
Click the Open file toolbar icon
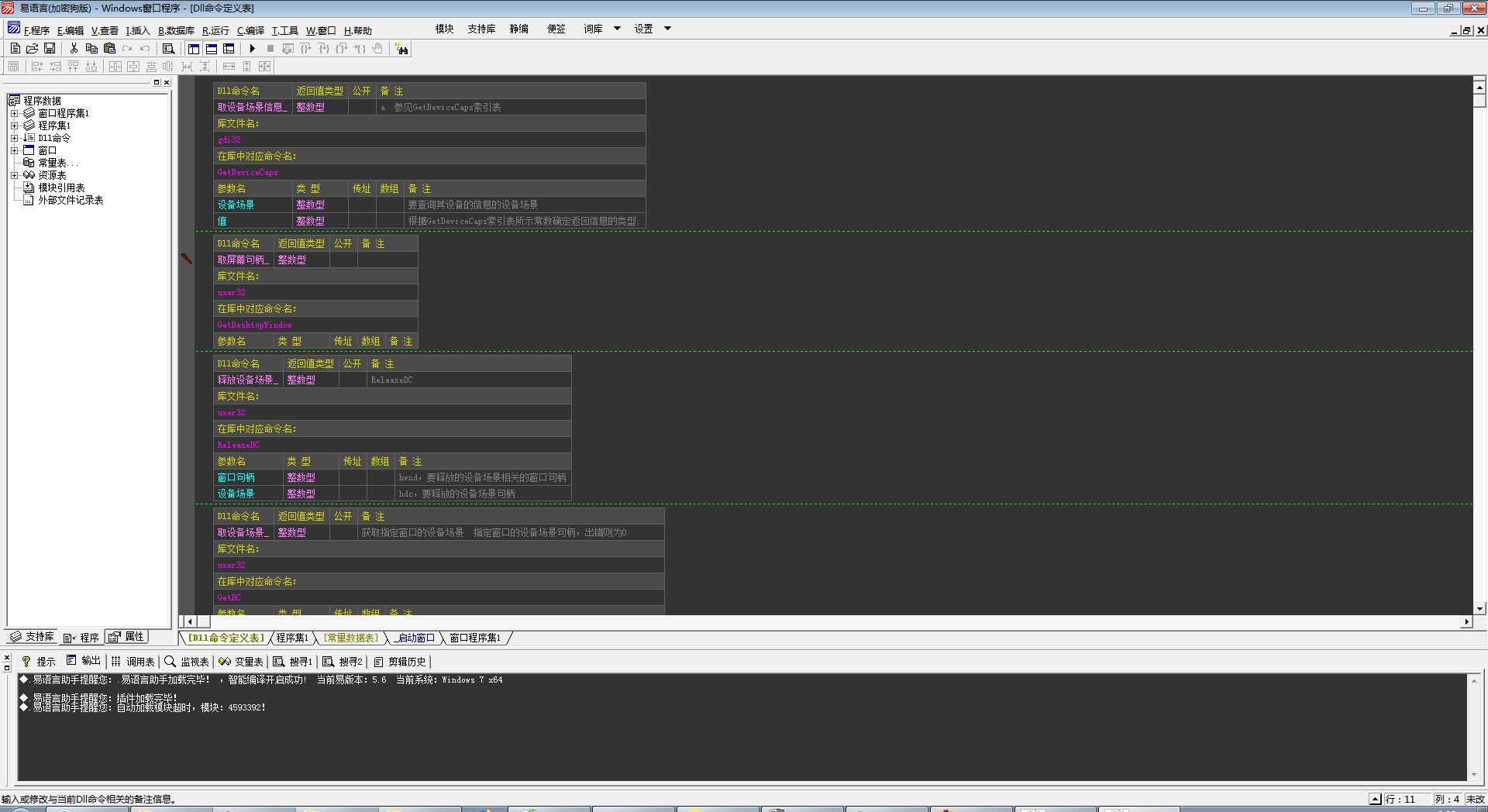coord(33,48)
